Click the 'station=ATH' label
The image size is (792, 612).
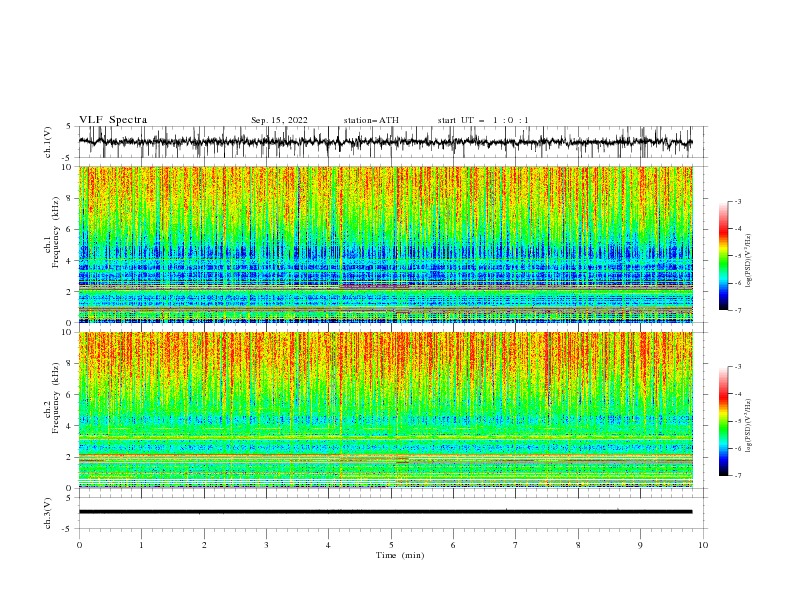coord(371,120)
